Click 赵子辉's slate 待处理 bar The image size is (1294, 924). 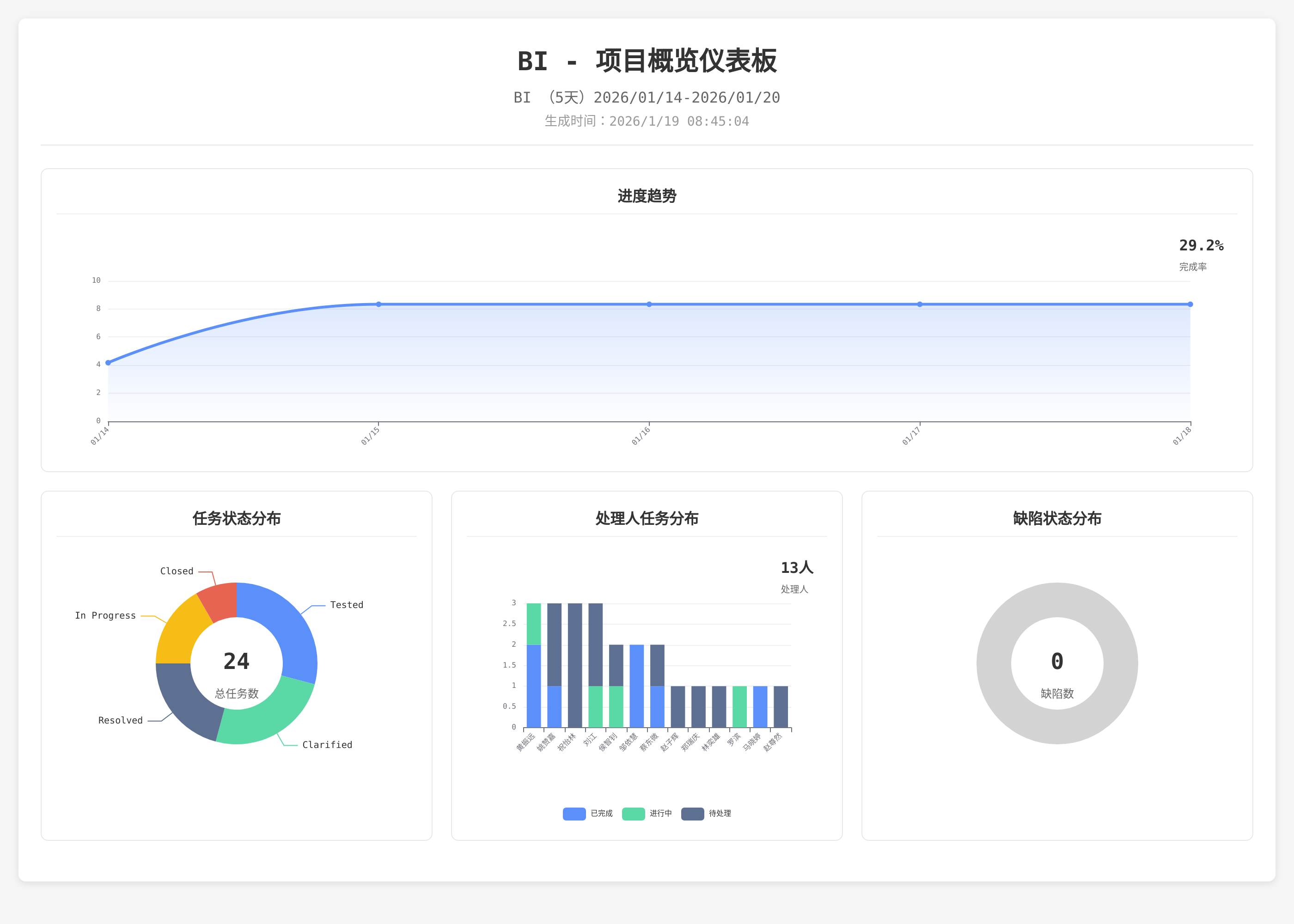[678, 707]
